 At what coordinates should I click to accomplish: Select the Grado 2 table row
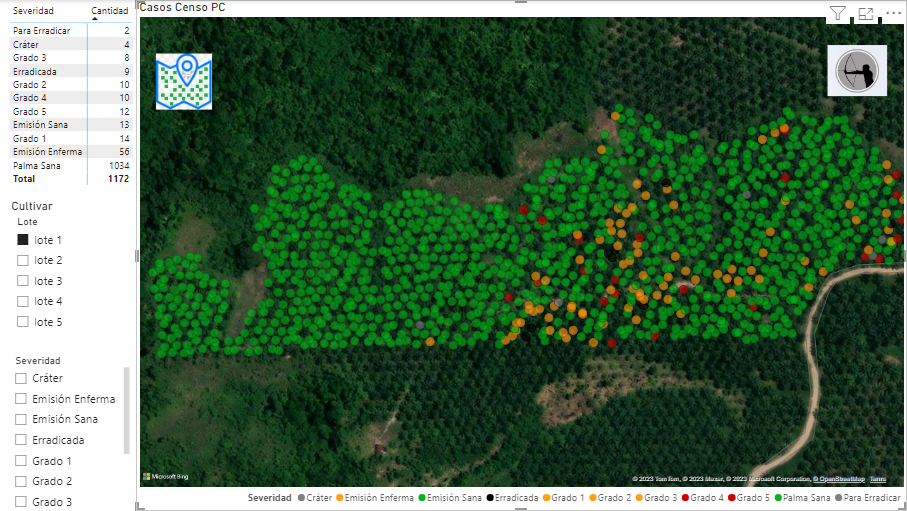click(71, 84)
